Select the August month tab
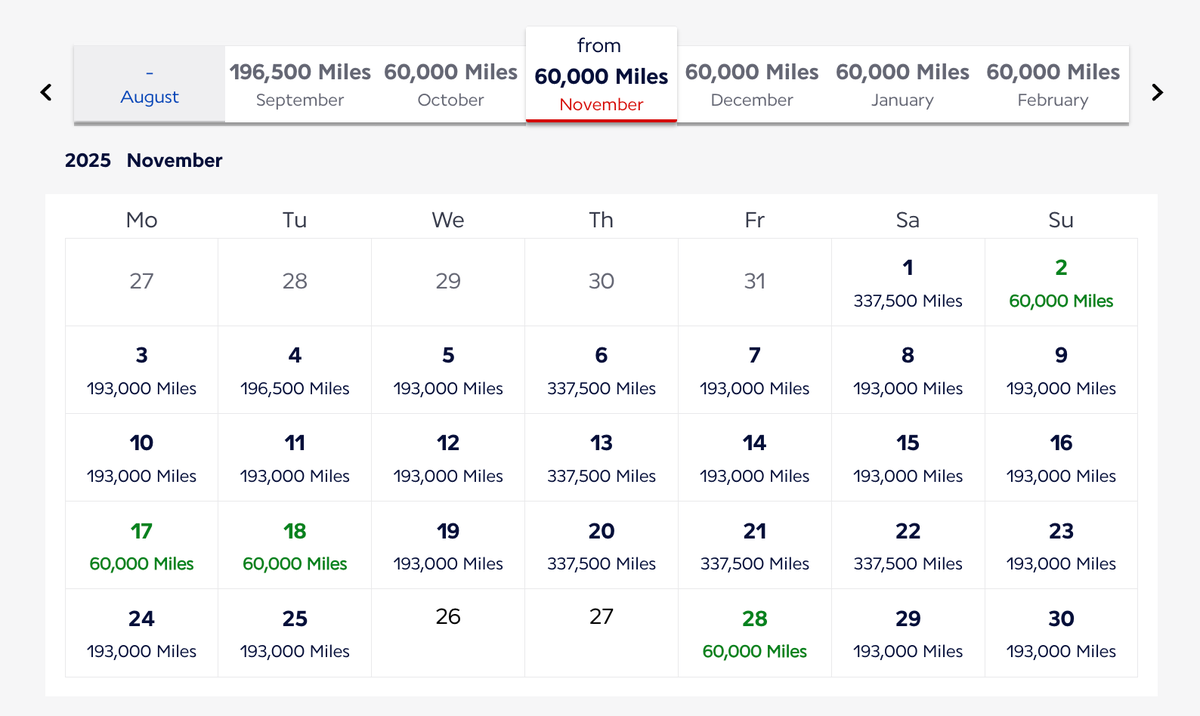This screenshot has height=716, width=1200. tap(150, 85)
